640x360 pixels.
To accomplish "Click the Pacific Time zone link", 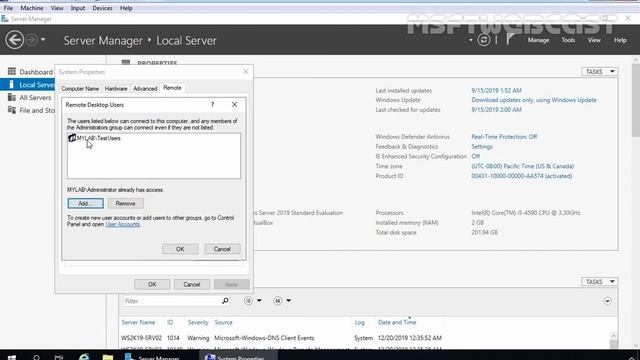I will 523,166.
